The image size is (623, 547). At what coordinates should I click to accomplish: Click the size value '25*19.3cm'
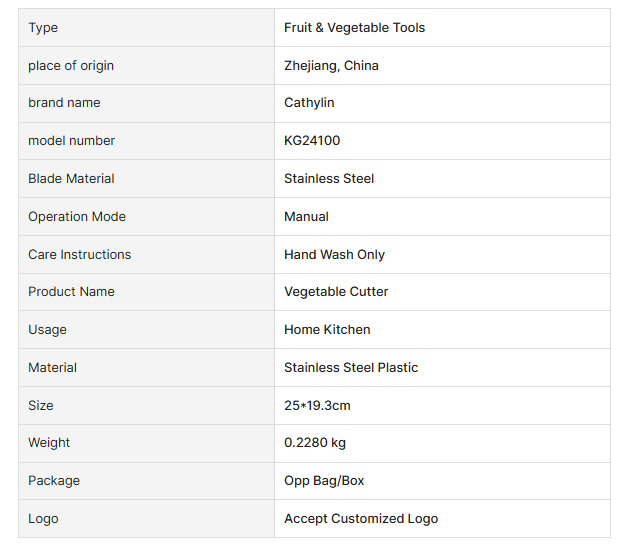point(317,406)
